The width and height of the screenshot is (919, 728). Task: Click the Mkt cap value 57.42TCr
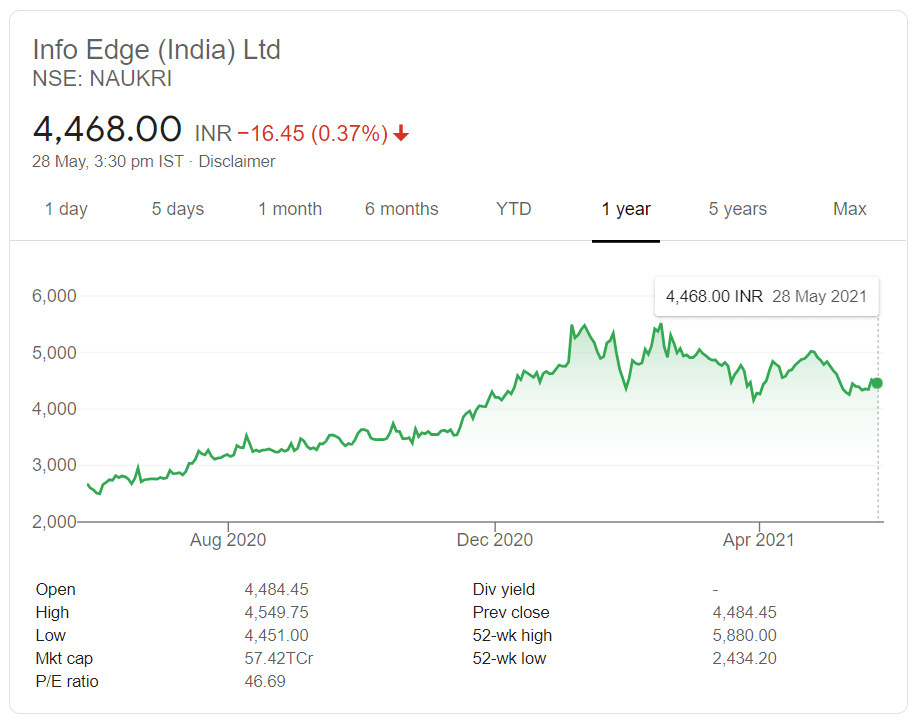point(278,658)
